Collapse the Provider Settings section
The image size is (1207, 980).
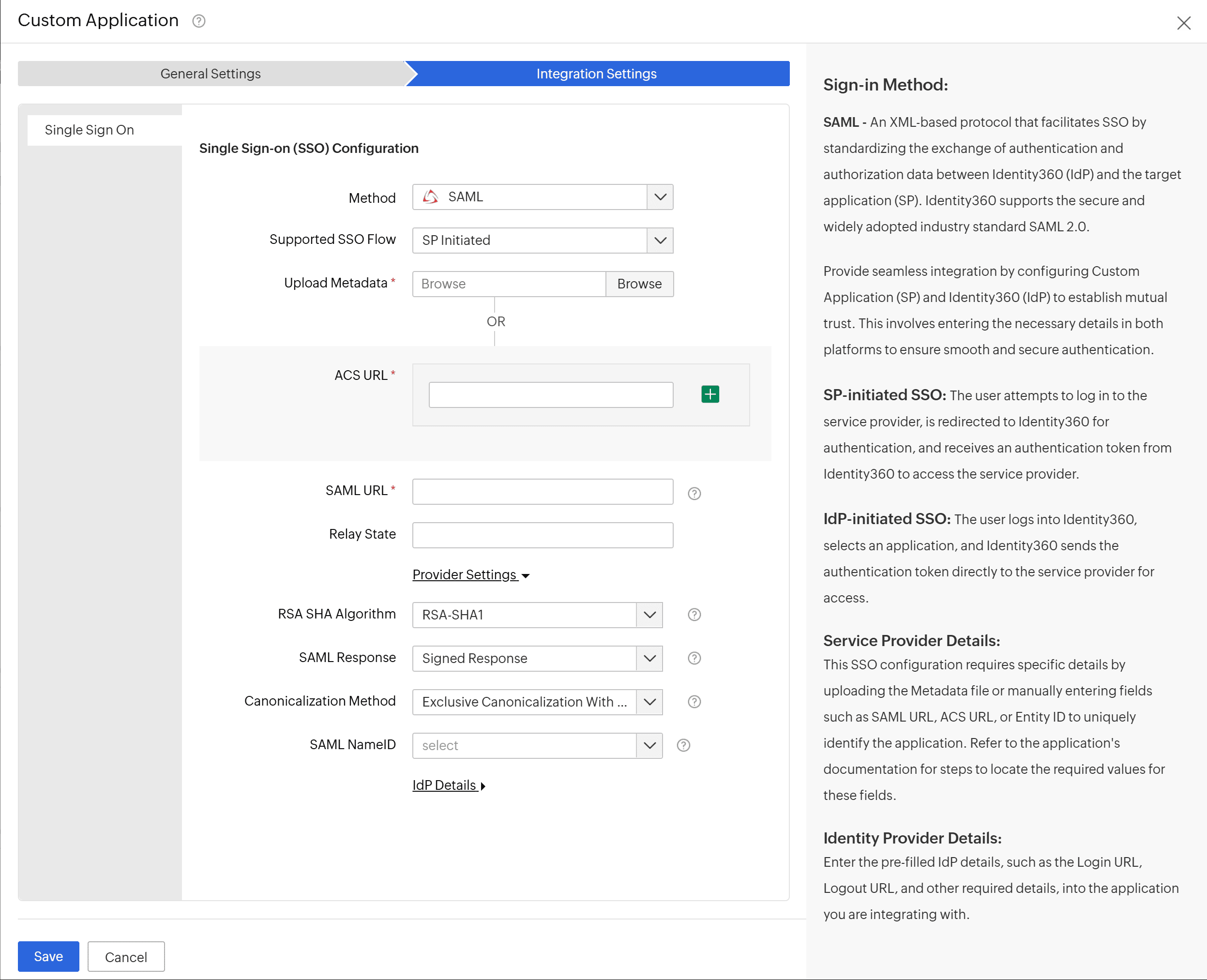(471, 574)
